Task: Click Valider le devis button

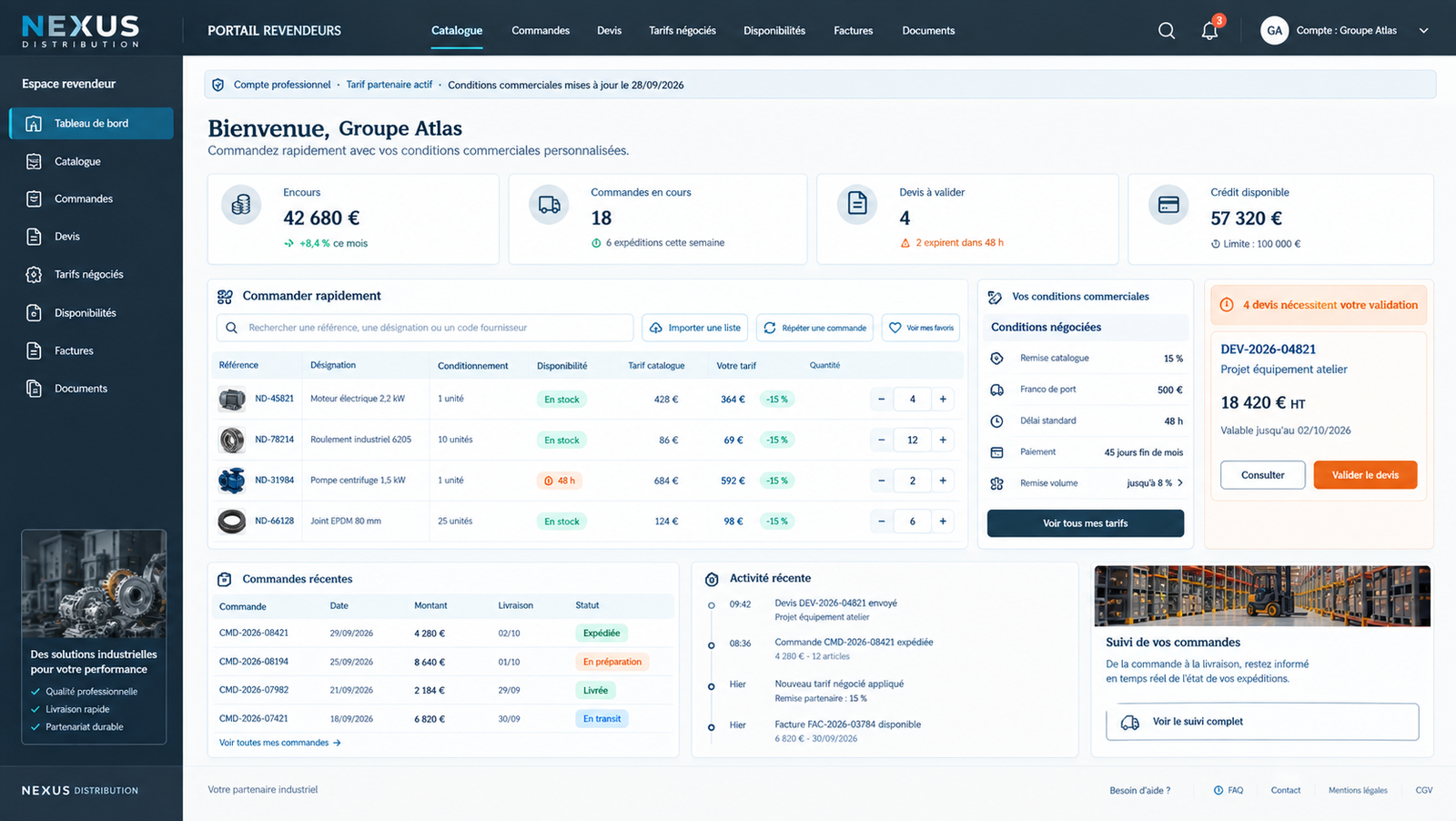Action: tap(1365, 475)
